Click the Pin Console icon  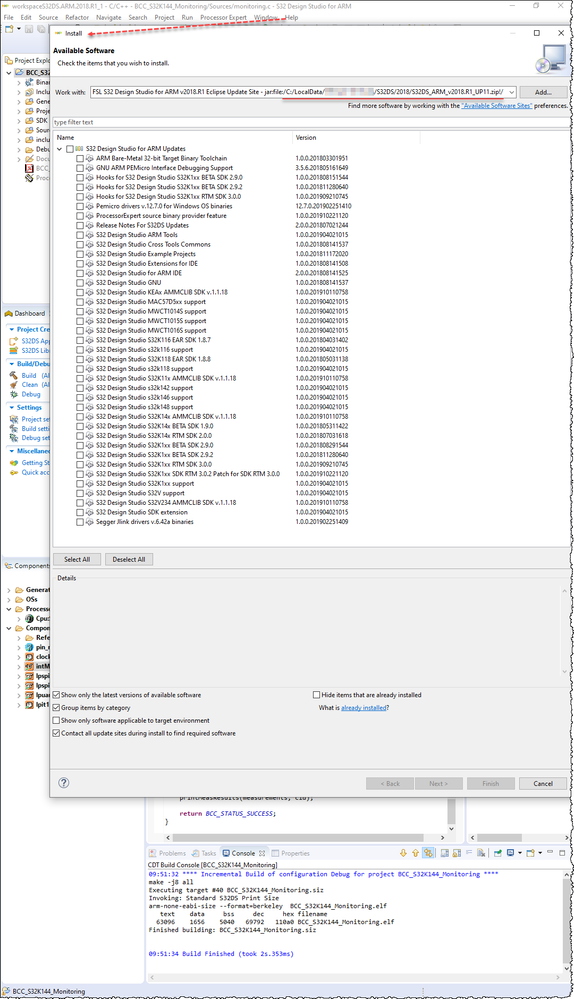point(498,852)
